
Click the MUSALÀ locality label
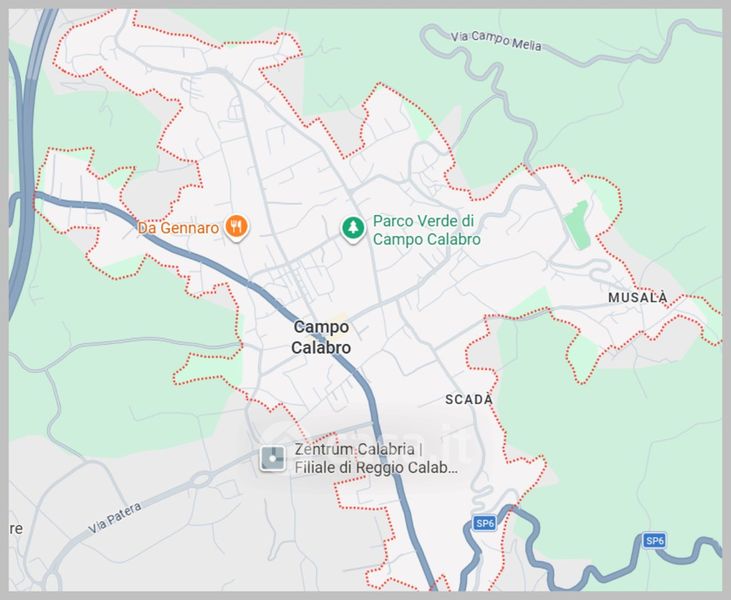[638, 297]
